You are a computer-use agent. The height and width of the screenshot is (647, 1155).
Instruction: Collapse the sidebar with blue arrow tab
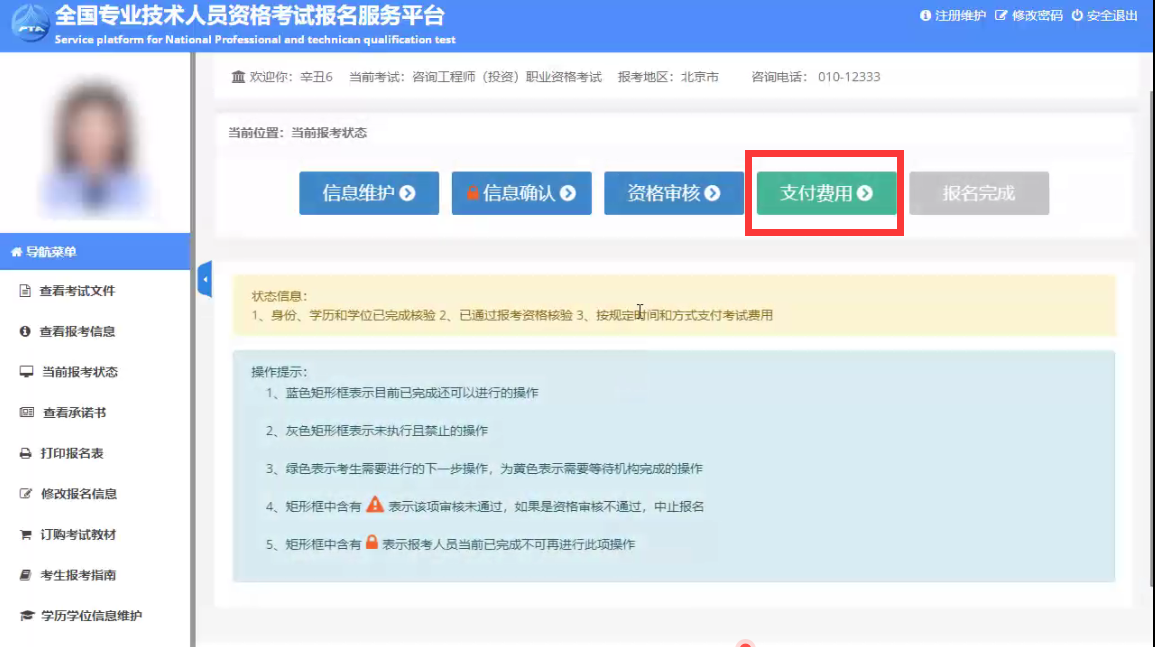coord(205,280)
